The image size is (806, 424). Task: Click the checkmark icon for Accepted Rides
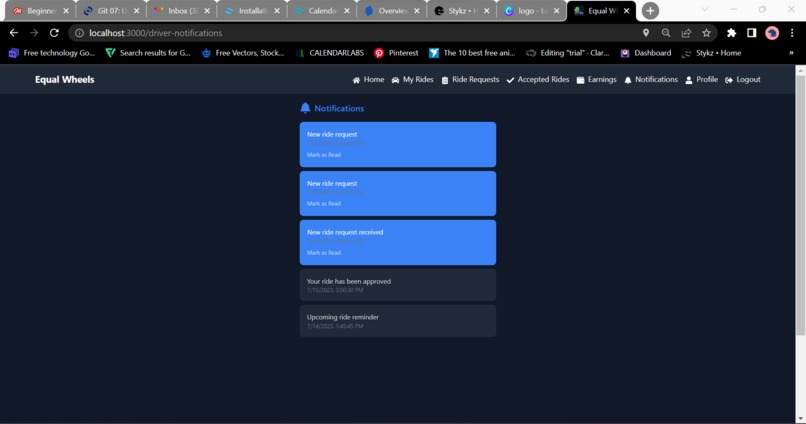tap(510, 80)
